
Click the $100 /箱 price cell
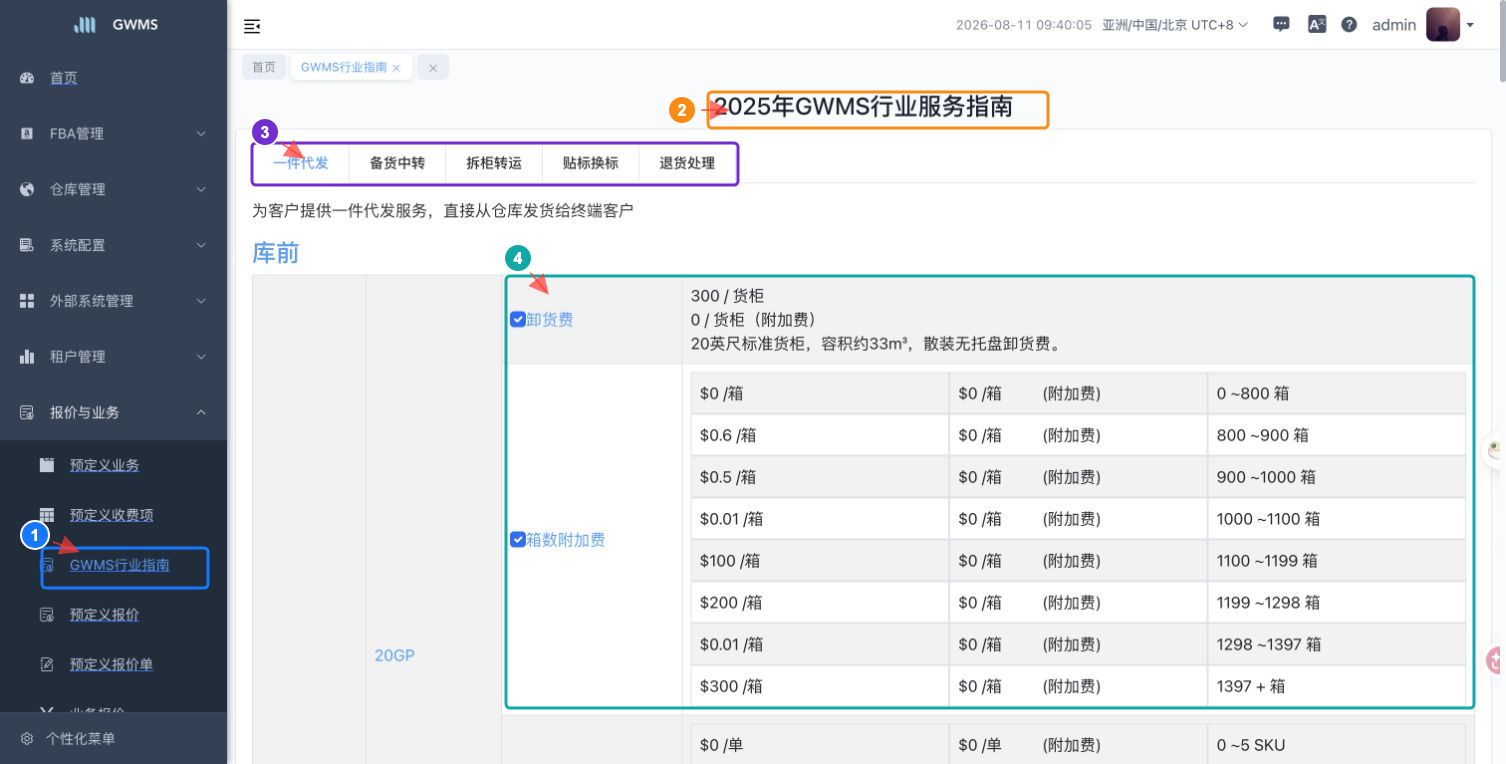(x=820, y=561)
